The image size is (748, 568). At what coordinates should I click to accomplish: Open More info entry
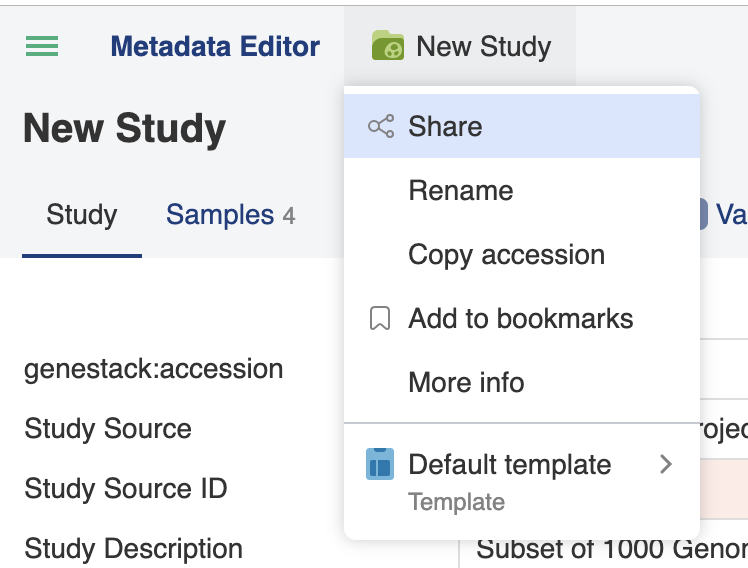pyautogui.click(x=522, y=382)
